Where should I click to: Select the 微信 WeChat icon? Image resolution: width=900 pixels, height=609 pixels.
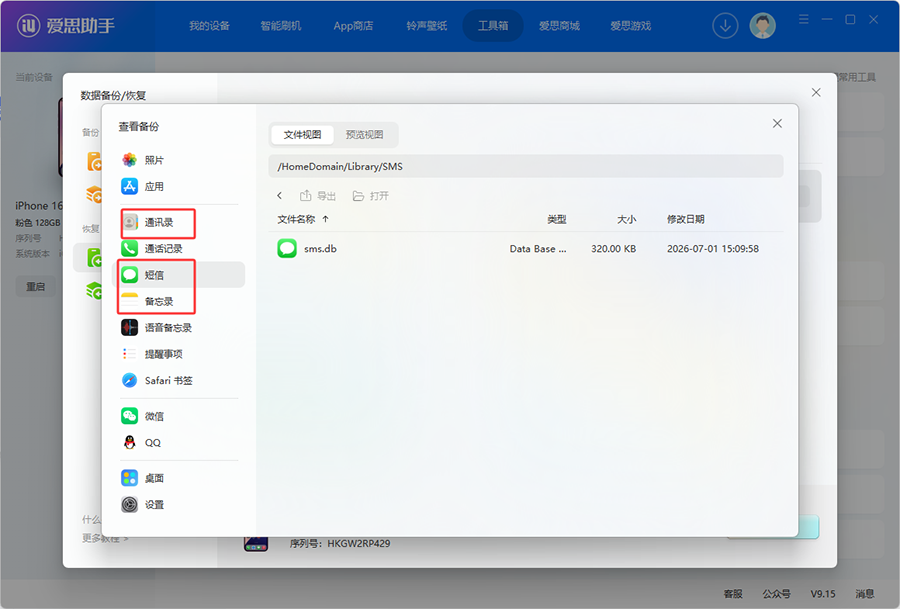point(130,416)
